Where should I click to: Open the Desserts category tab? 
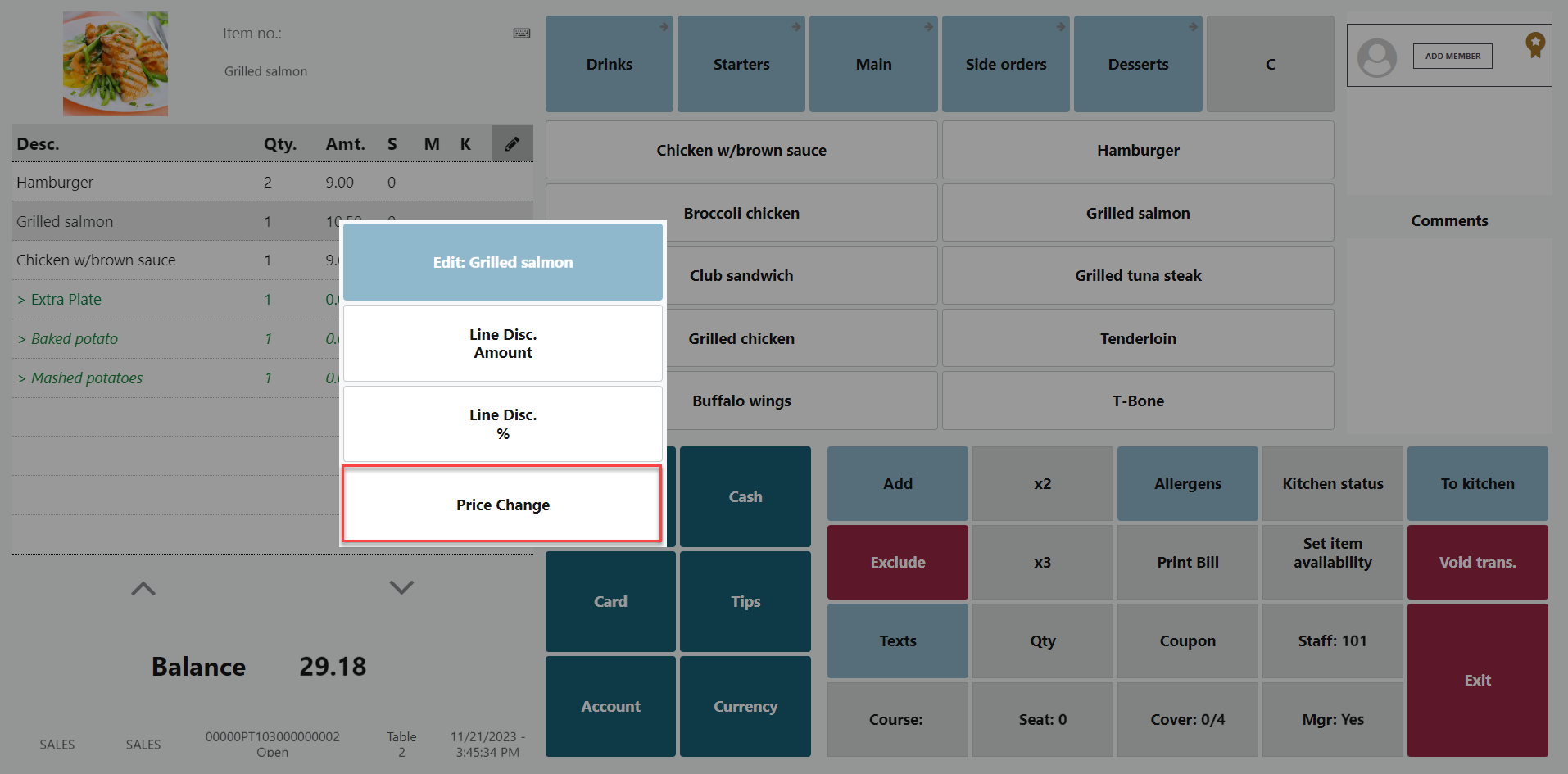(x=1137, y=64)
